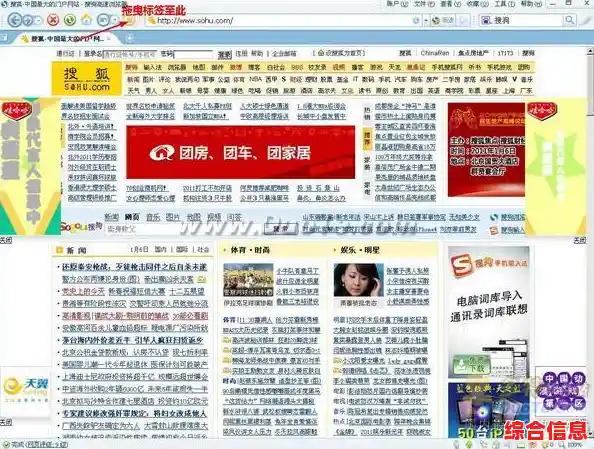Close the 搜狐 tab with its x
The height and width of the screenshot is (449, 594).
point(109,39)
